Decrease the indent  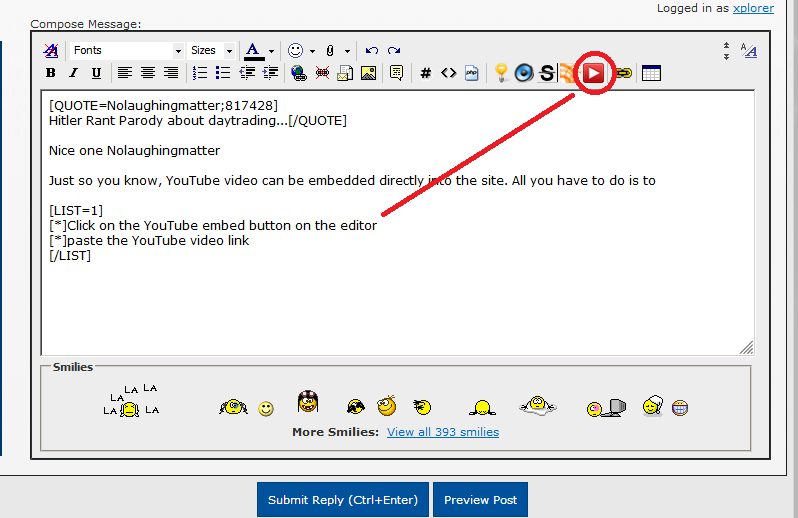pyautogui.click(x=247, y=73)
